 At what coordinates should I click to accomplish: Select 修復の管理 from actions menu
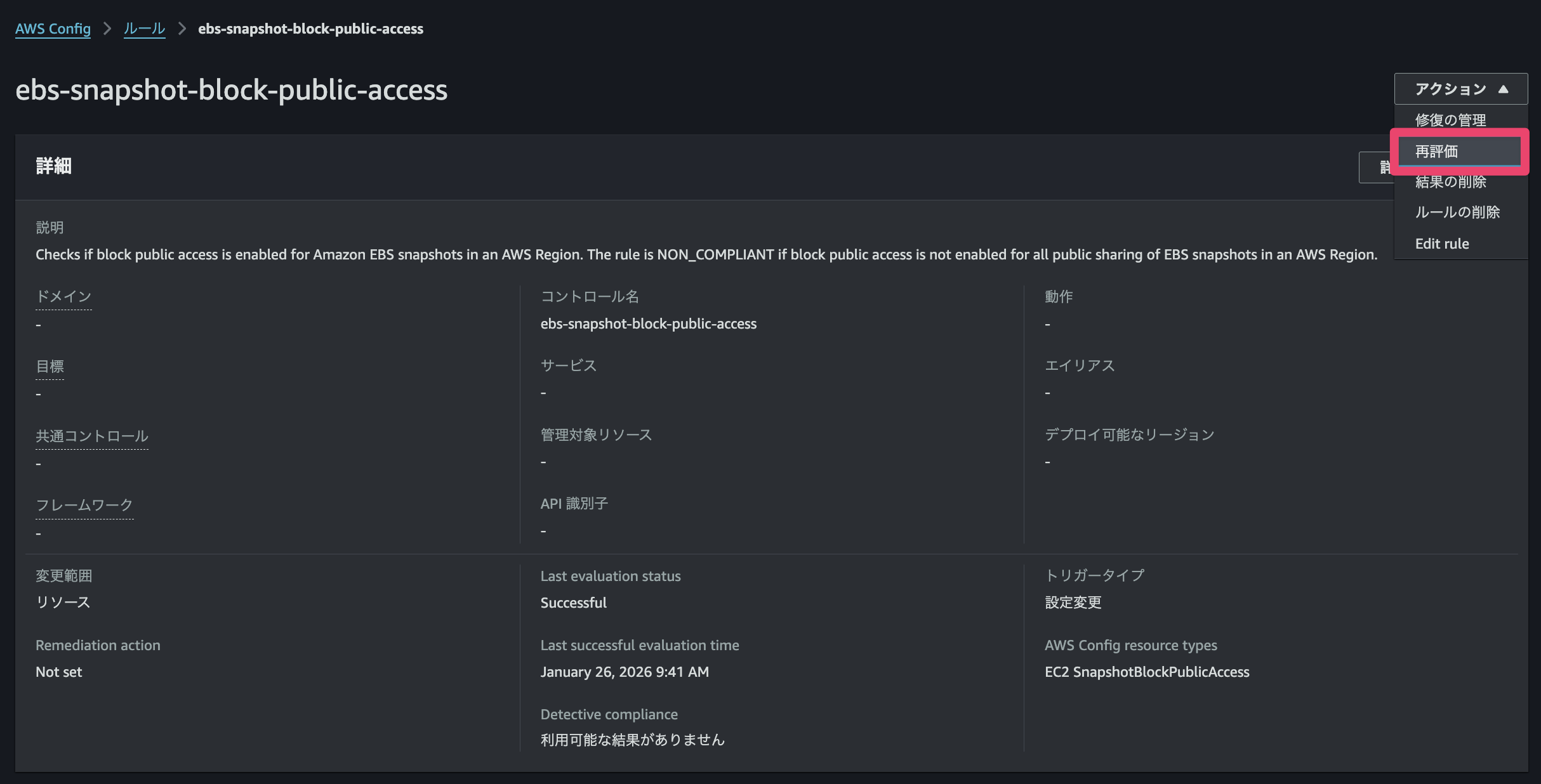1450,120
